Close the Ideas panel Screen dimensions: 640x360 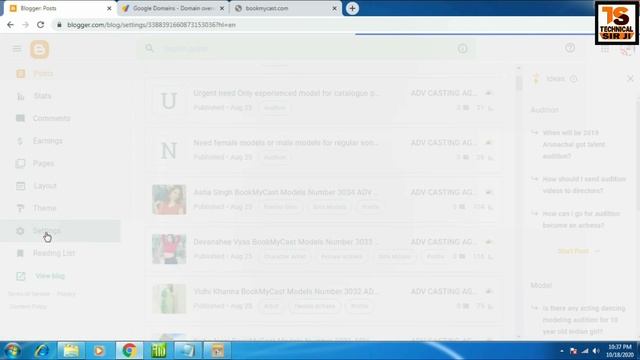(x=630, y=78)
